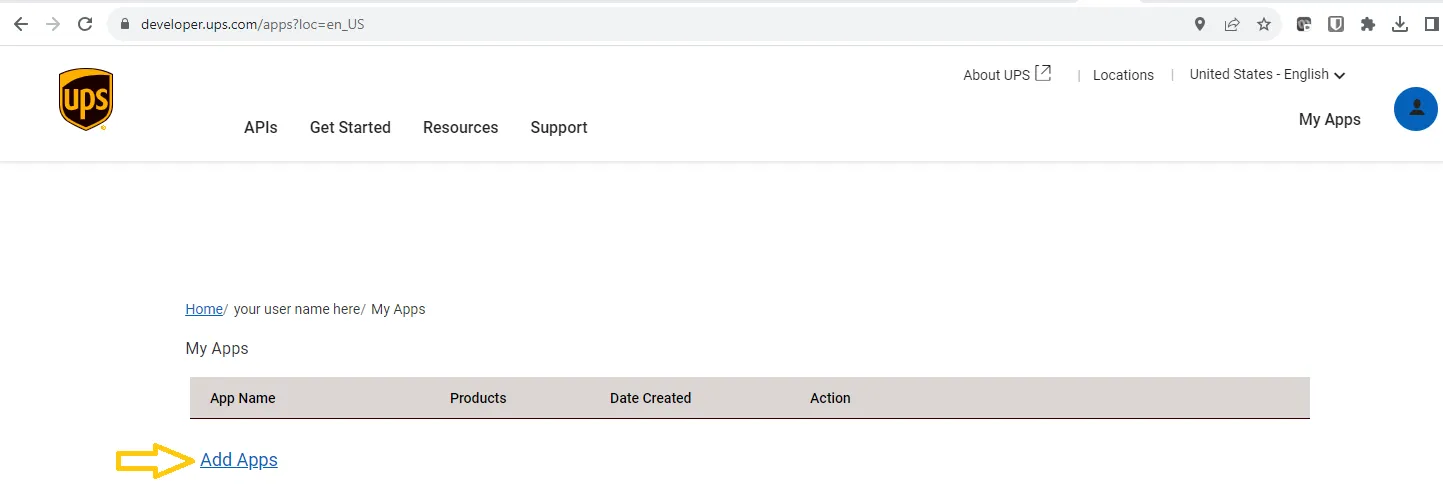The width and height of the screenshot is (1443, 498).
Task: Toggle the browser side panel
Action: 1431,24
